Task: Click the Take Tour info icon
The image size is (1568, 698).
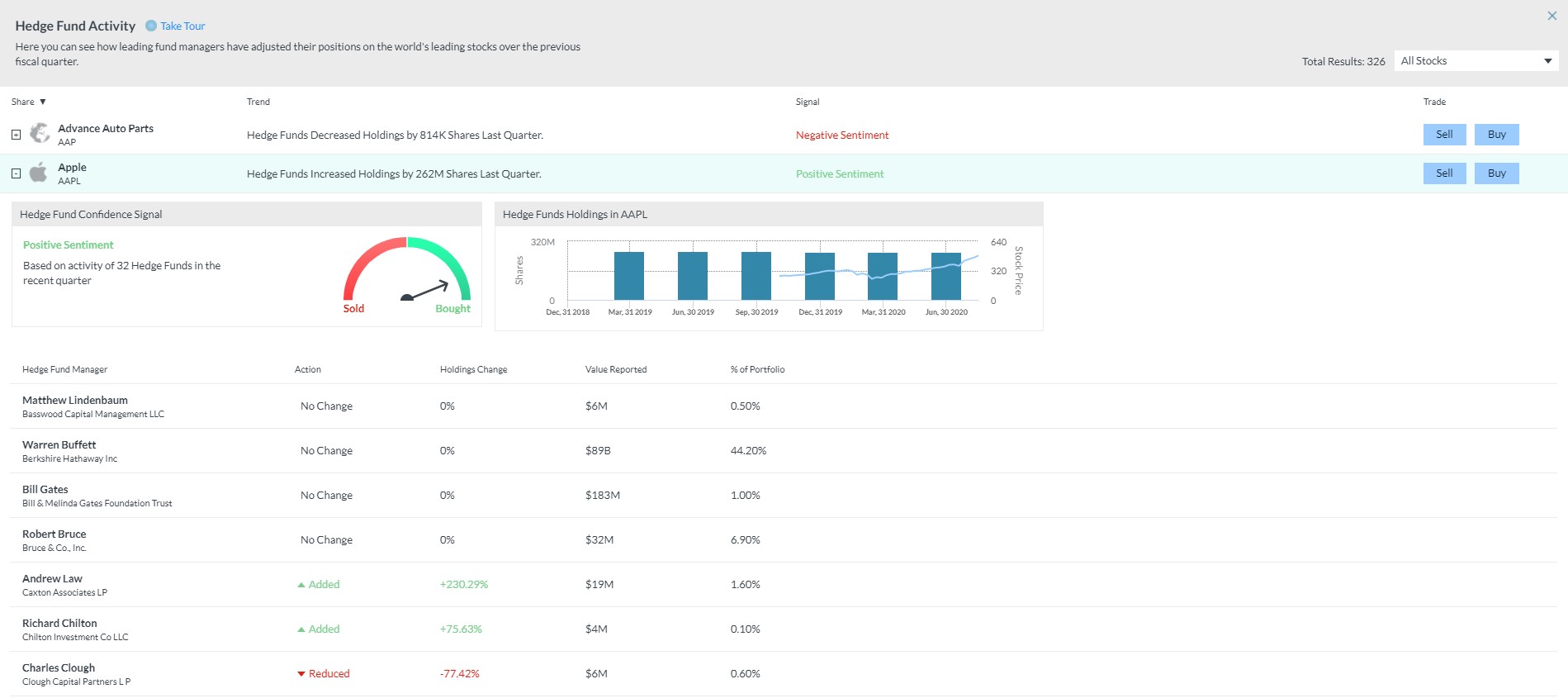Action: tap(151, 26)
